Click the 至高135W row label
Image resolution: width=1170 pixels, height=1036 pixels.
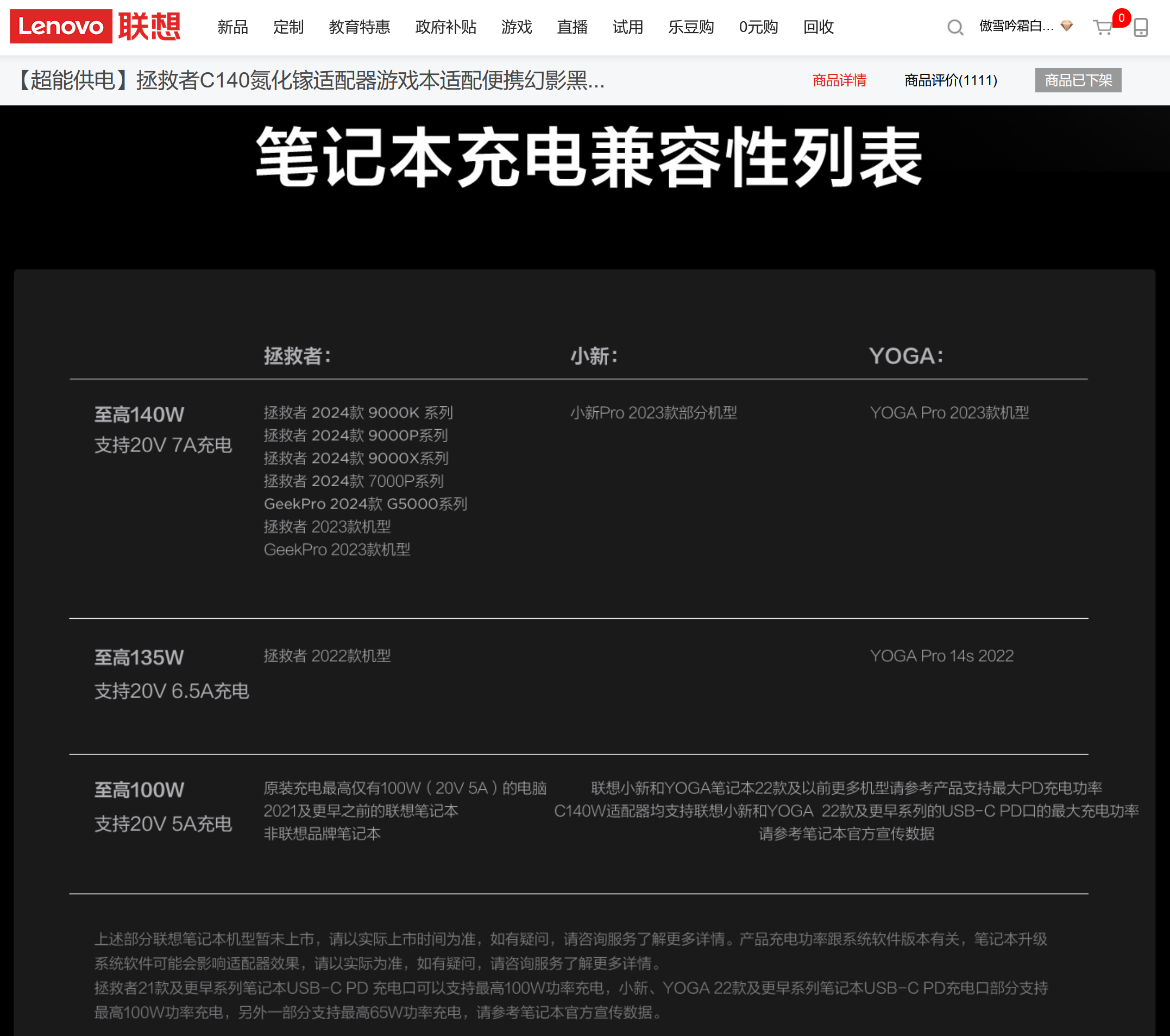[x=139, y=657]
